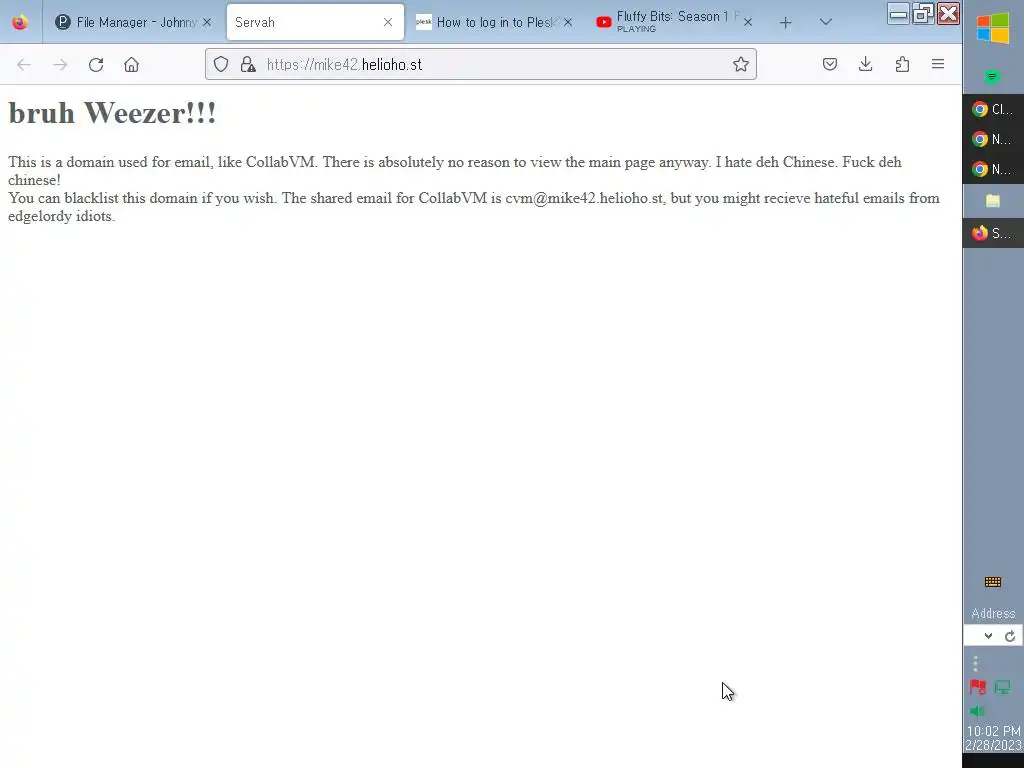Minimize the Firefox window
The image size is (1024, 768).
click(x=899, y=14)
